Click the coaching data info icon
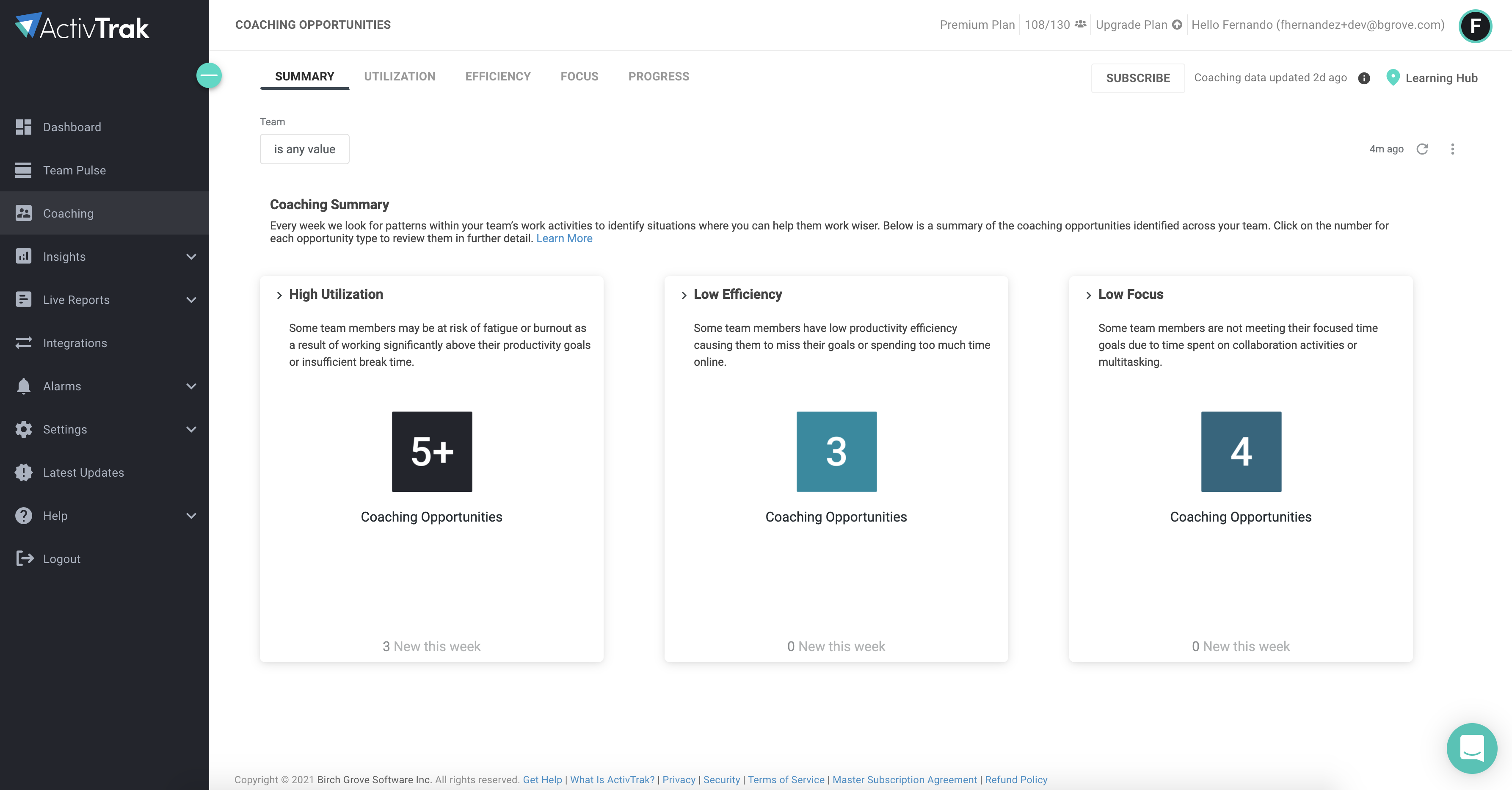This screenshot has width=1512, height=790. click(x=1364, y=78)
